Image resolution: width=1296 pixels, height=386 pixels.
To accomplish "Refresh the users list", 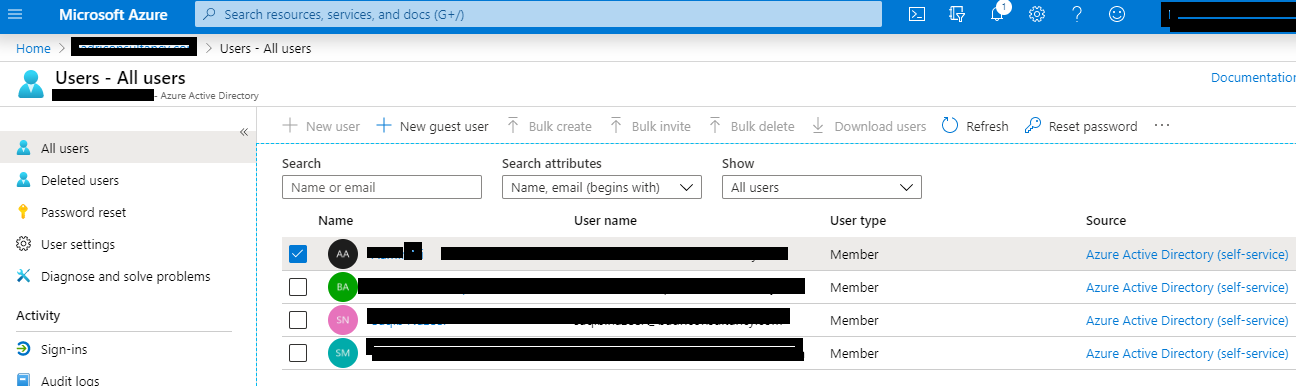I will coord(975,126).
